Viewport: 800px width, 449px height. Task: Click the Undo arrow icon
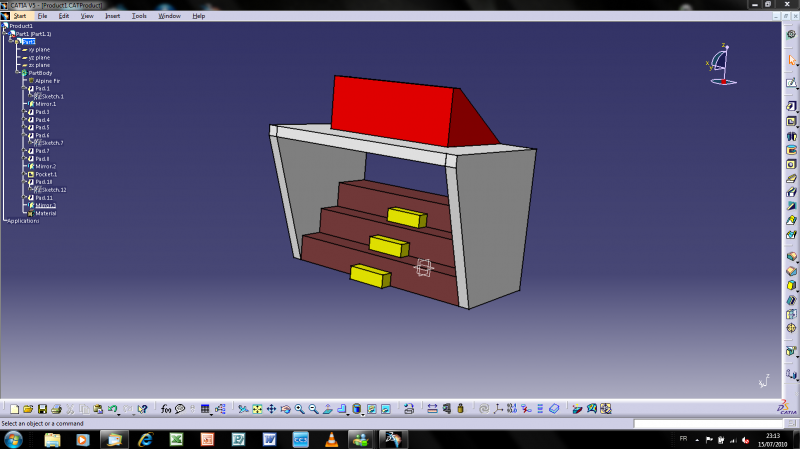(x=113, y=409)
